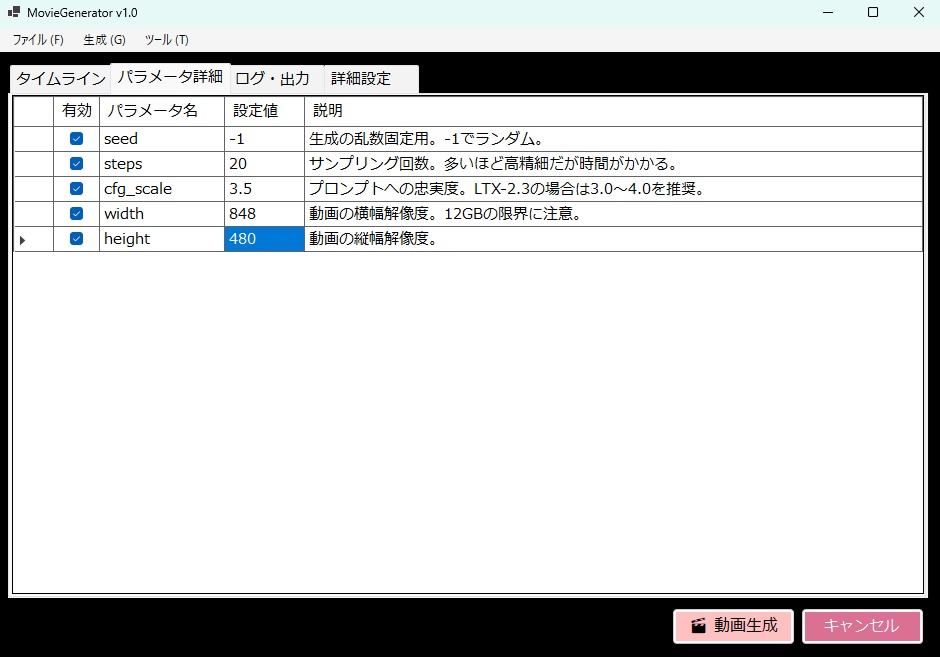Open the ファイル (F) menu
This screenshot has height=657, width=940.
38,40
